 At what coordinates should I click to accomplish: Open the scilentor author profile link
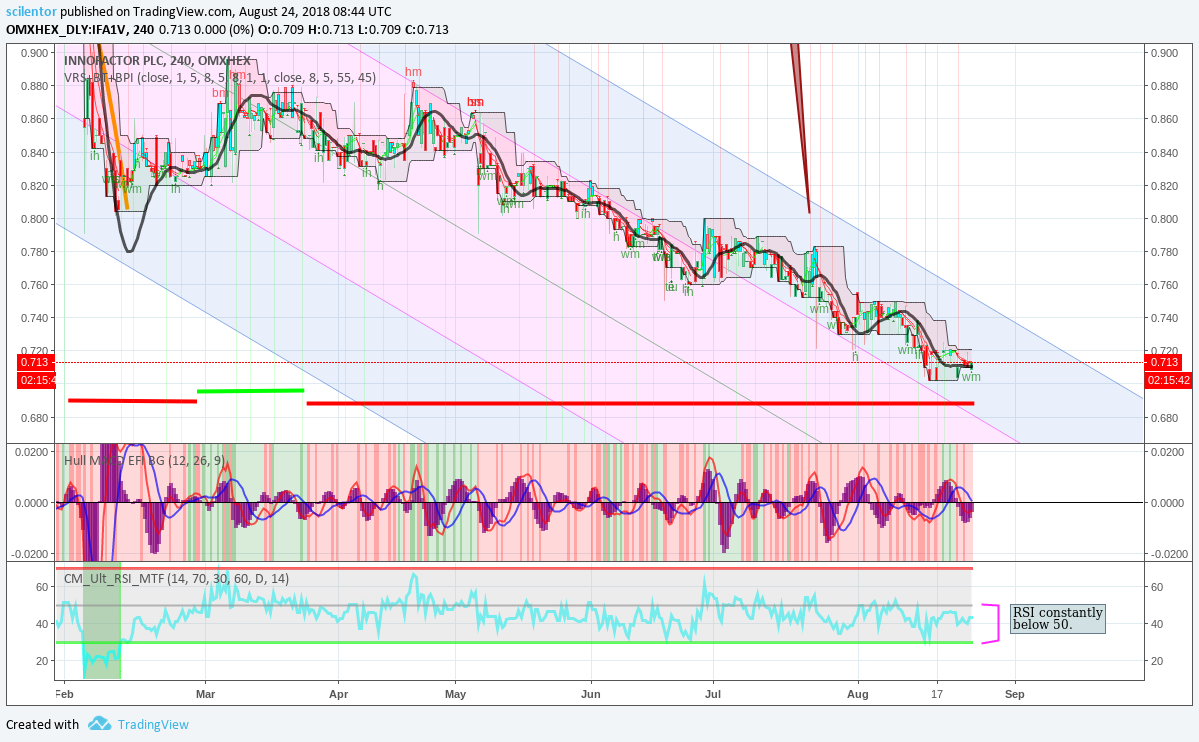tap(31, 11)
